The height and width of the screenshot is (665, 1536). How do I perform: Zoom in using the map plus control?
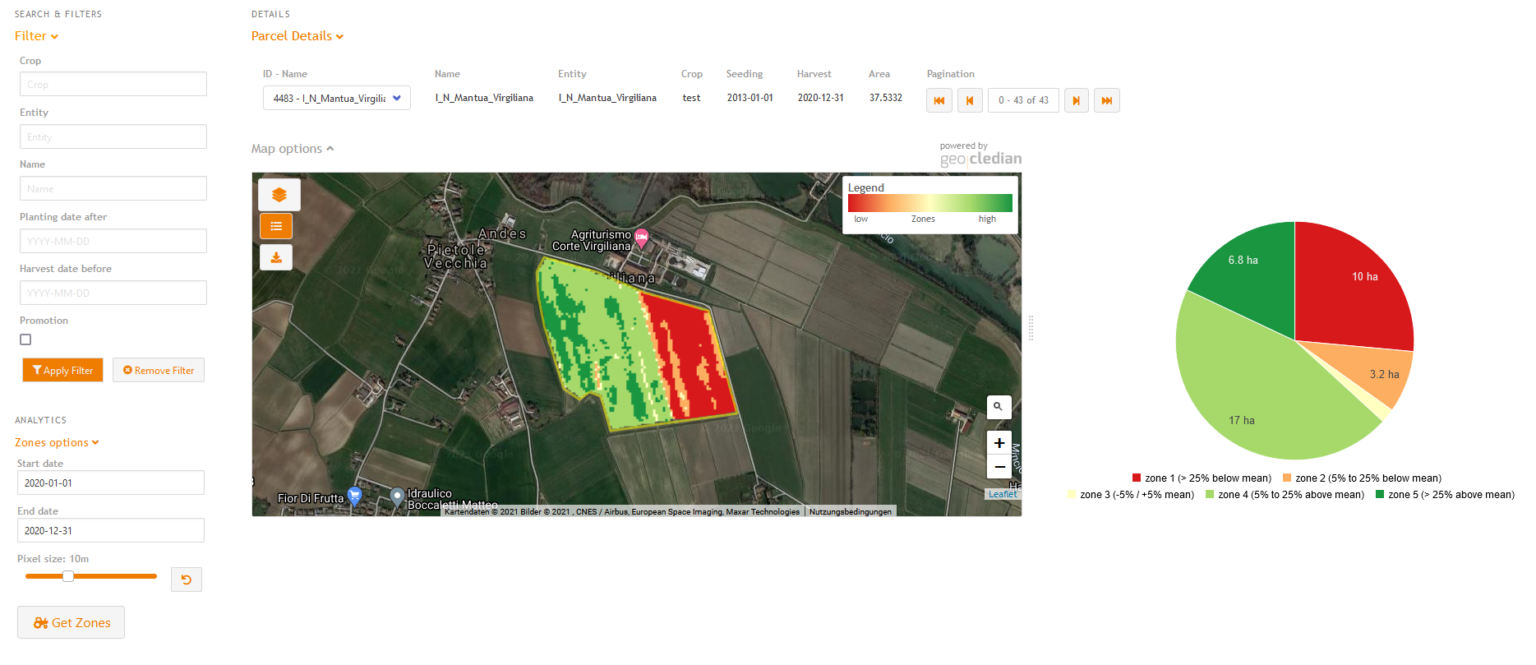click(998, 442)
